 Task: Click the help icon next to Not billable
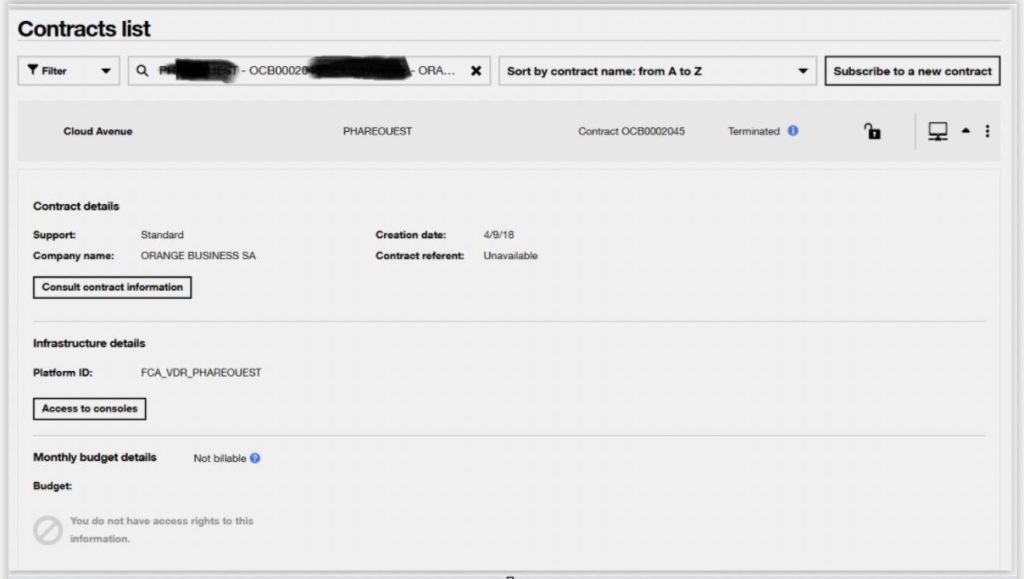point(255,459)
